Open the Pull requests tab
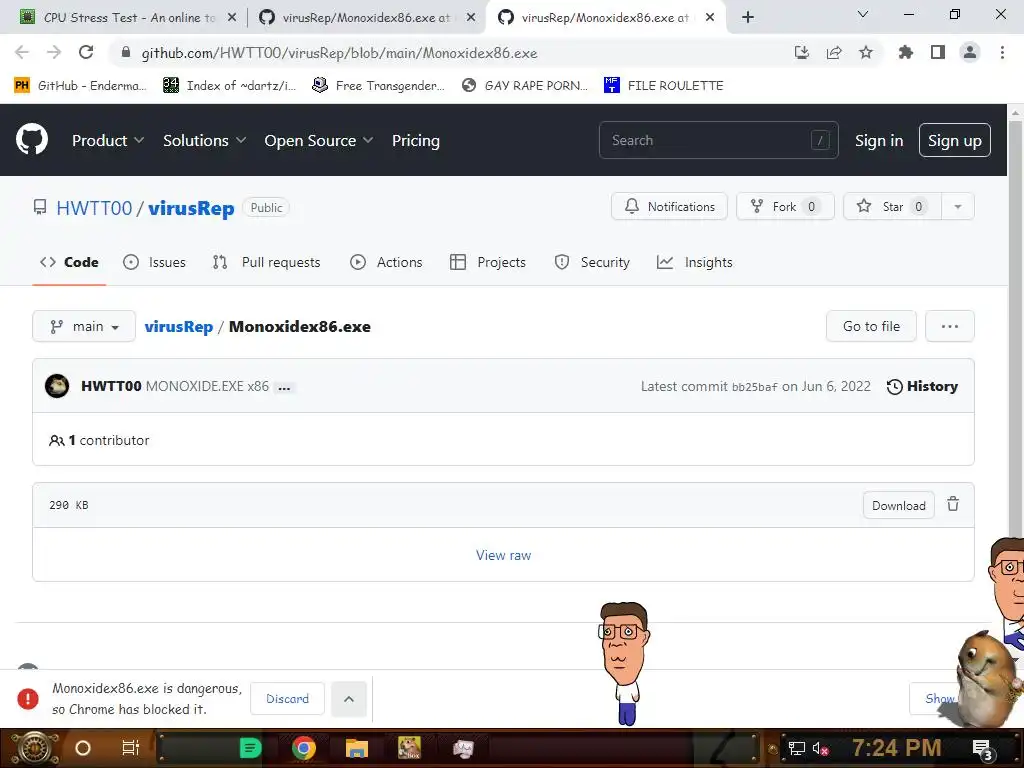Viewport: 1024px width, 768px height. (266, 262)
